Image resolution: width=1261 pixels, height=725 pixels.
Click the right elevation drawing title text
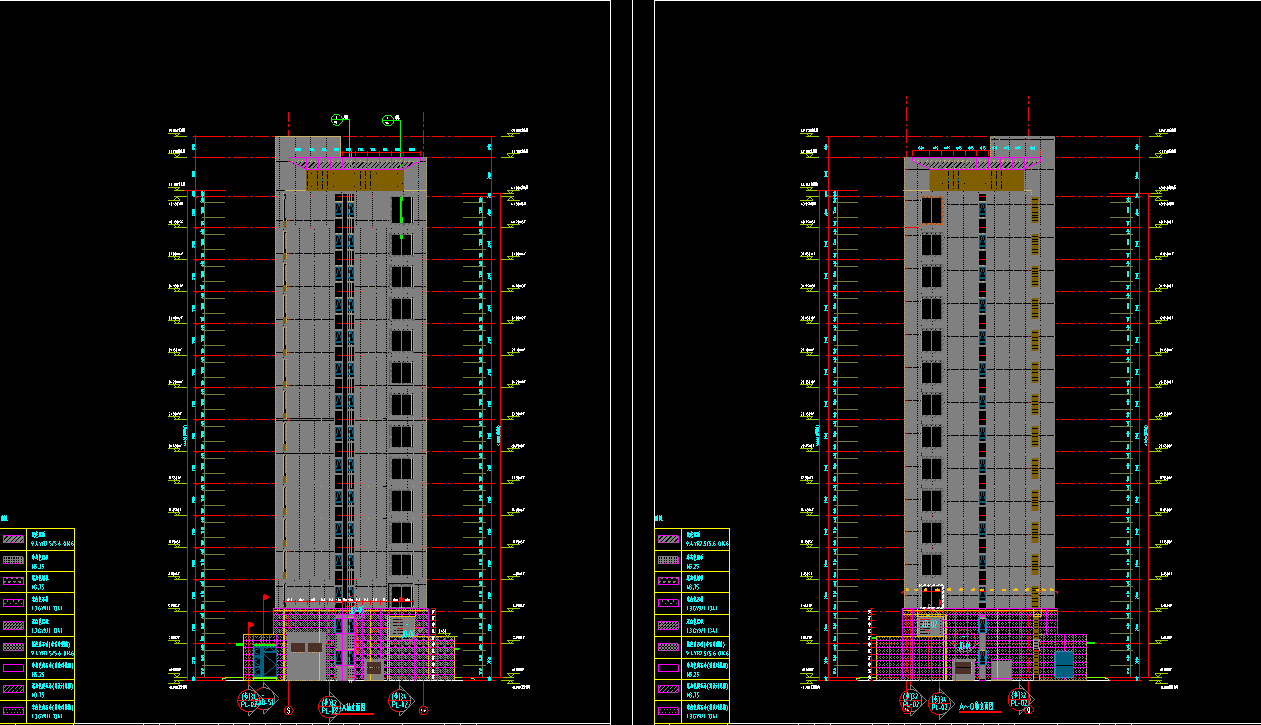pyautogui.click(x=978, y=706)
